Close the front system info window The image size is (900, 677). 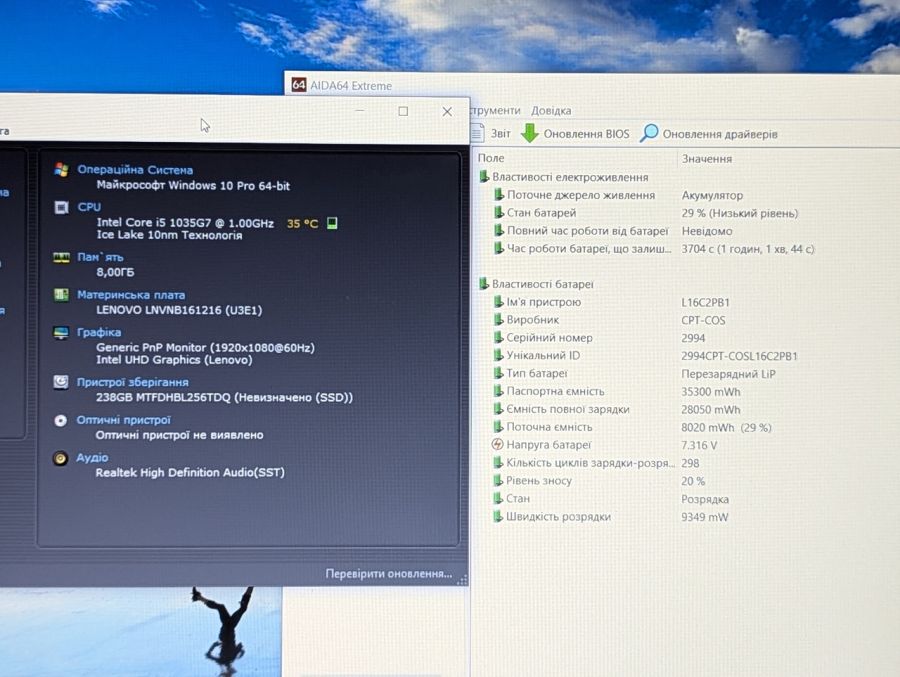447,111
